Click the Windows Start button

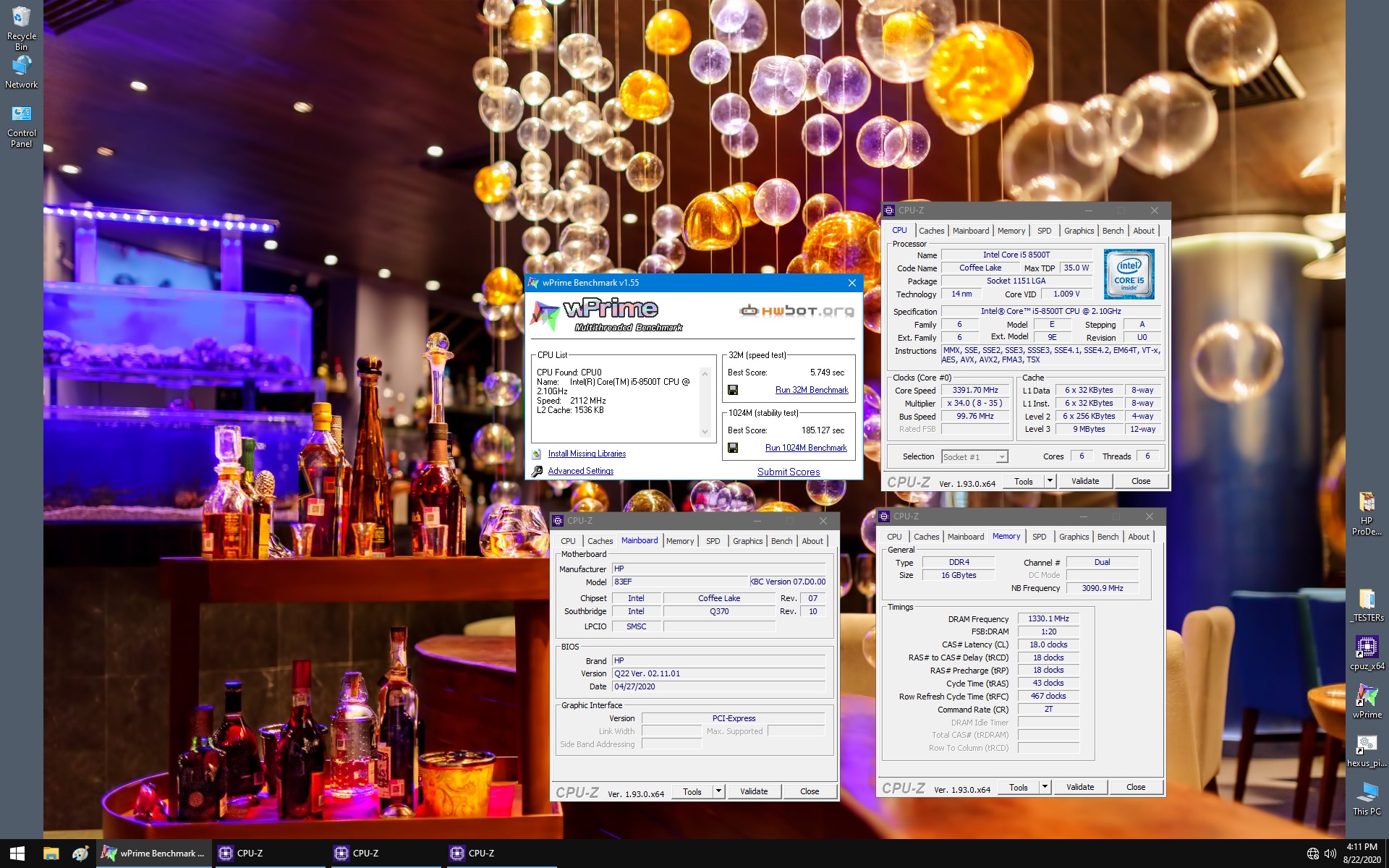[17, 854]
